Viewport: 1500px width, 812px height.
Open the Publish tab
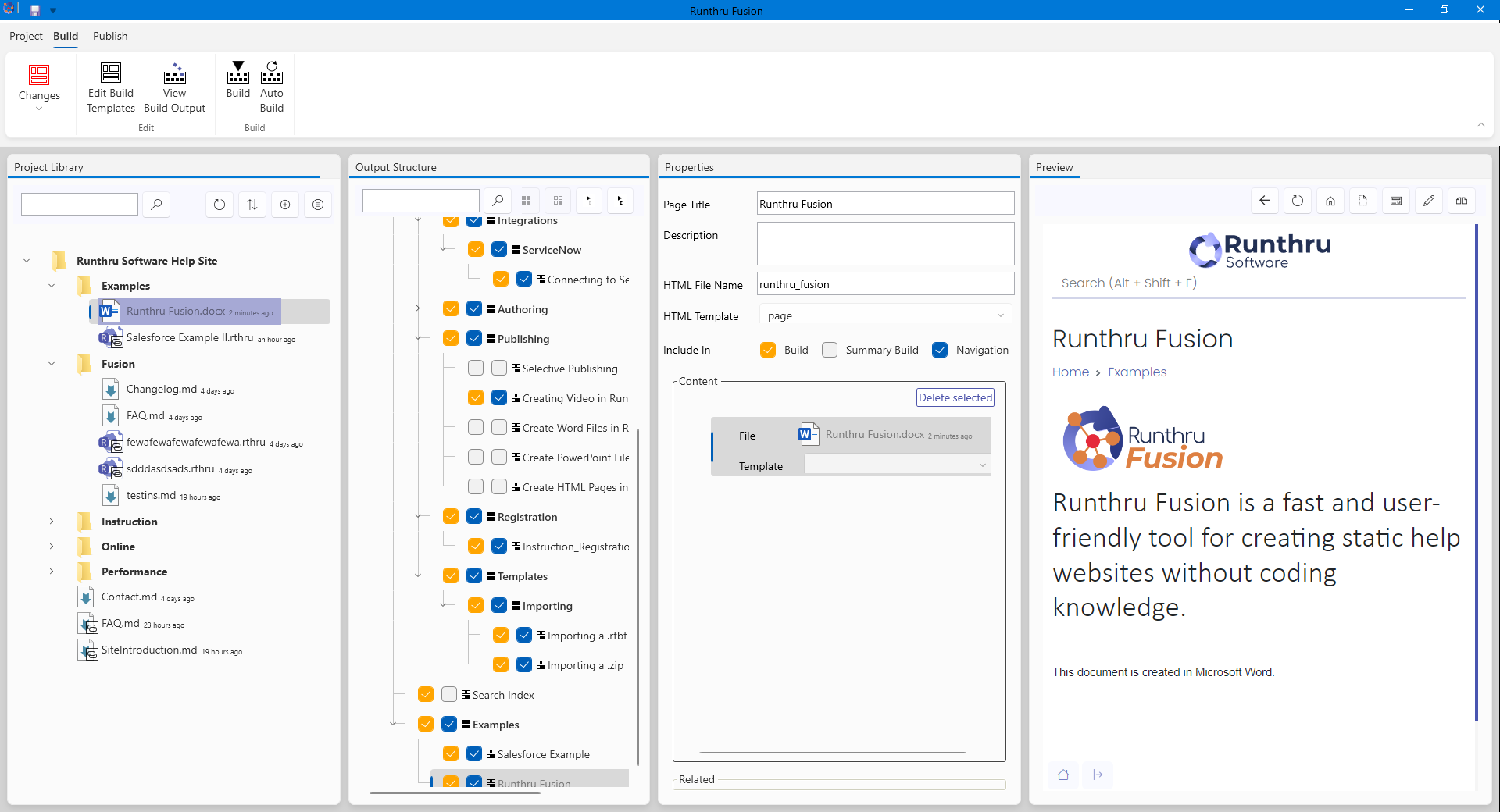110,36
